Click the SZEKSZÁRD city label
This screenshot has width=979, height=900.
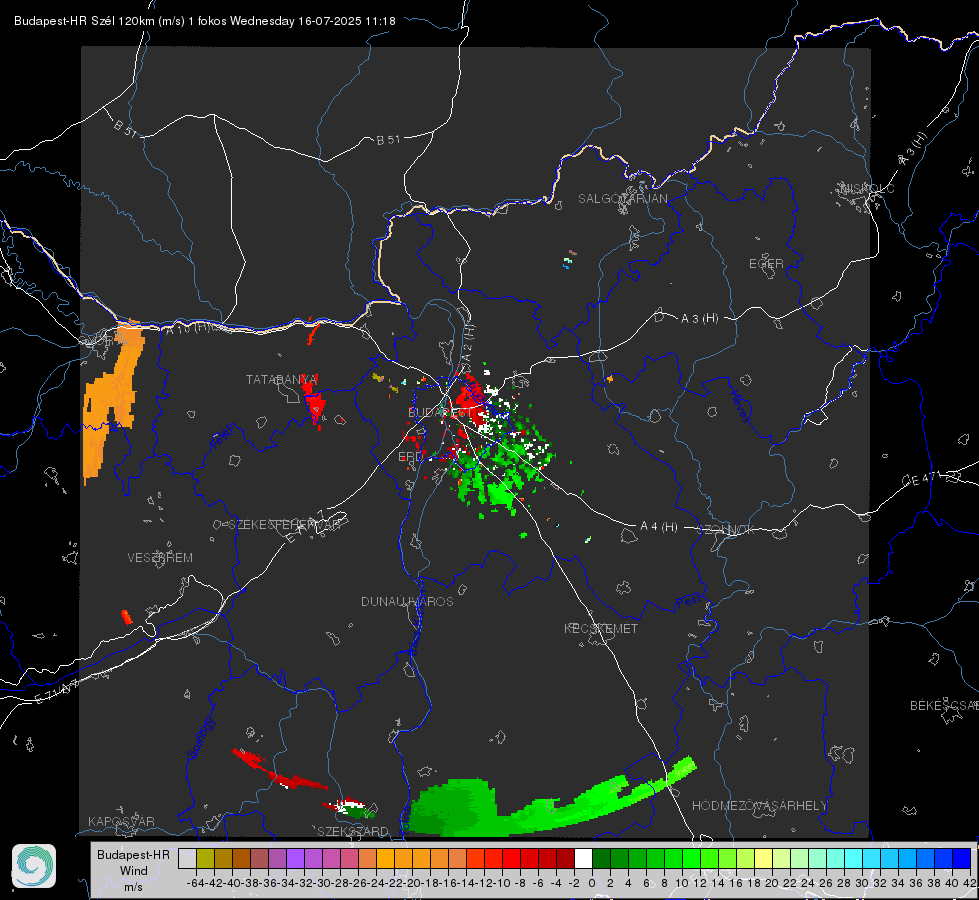coord(353,831)
